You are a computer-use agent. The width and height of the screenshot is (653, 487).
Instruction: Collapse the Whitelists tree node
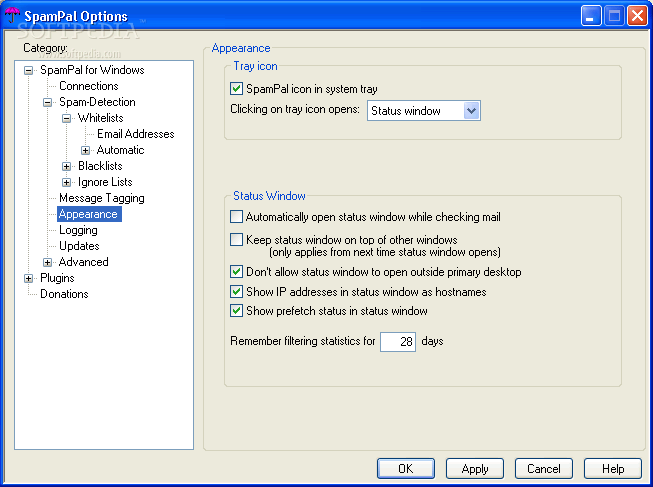point(66,118)
